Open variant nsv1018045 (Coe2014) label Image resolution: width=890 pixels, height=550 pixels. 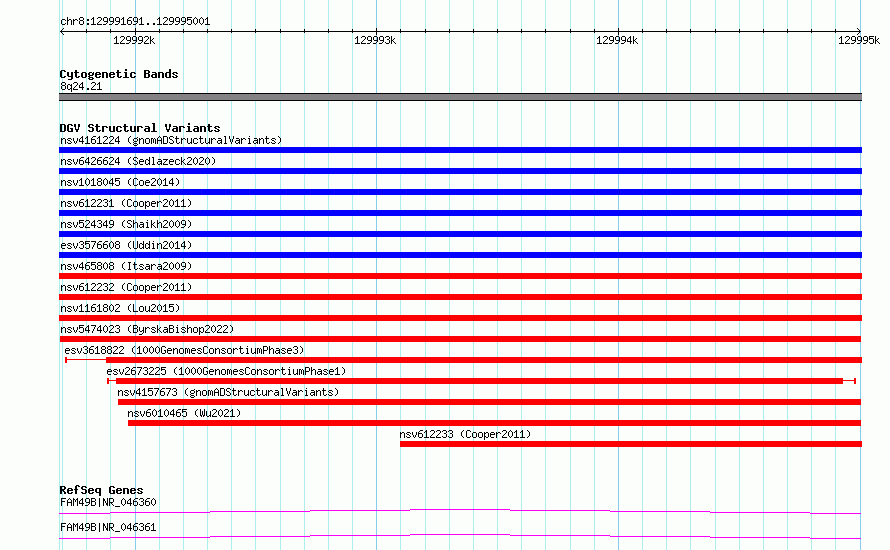coord(120,182)
